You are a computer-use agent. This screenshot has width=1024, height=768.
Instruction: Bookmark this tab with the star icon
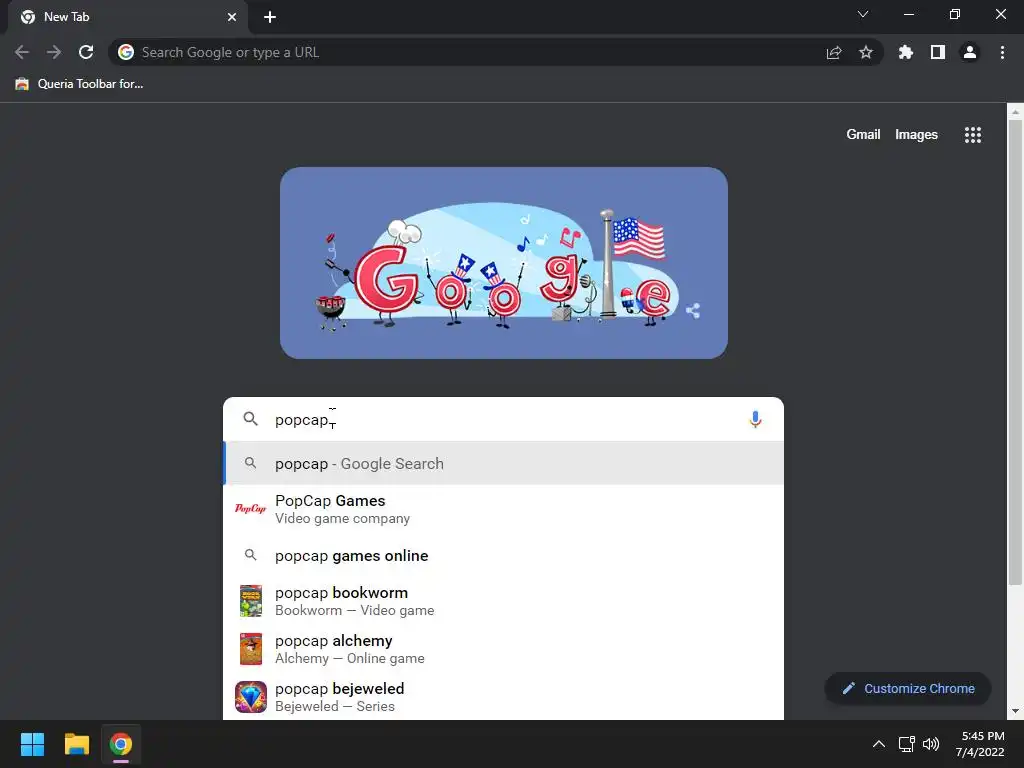pyautogui.click(x=866, y=52)
